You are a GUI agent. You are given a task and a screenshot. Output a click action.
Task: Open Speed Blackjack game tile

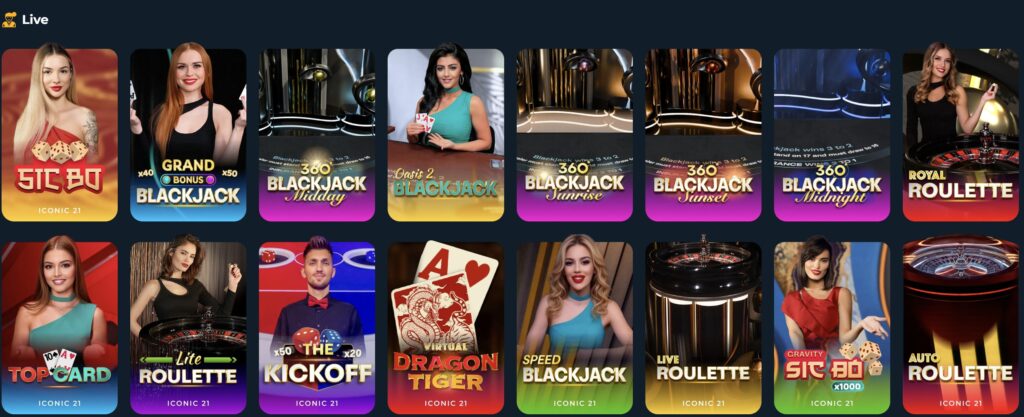tap(575, 328)
